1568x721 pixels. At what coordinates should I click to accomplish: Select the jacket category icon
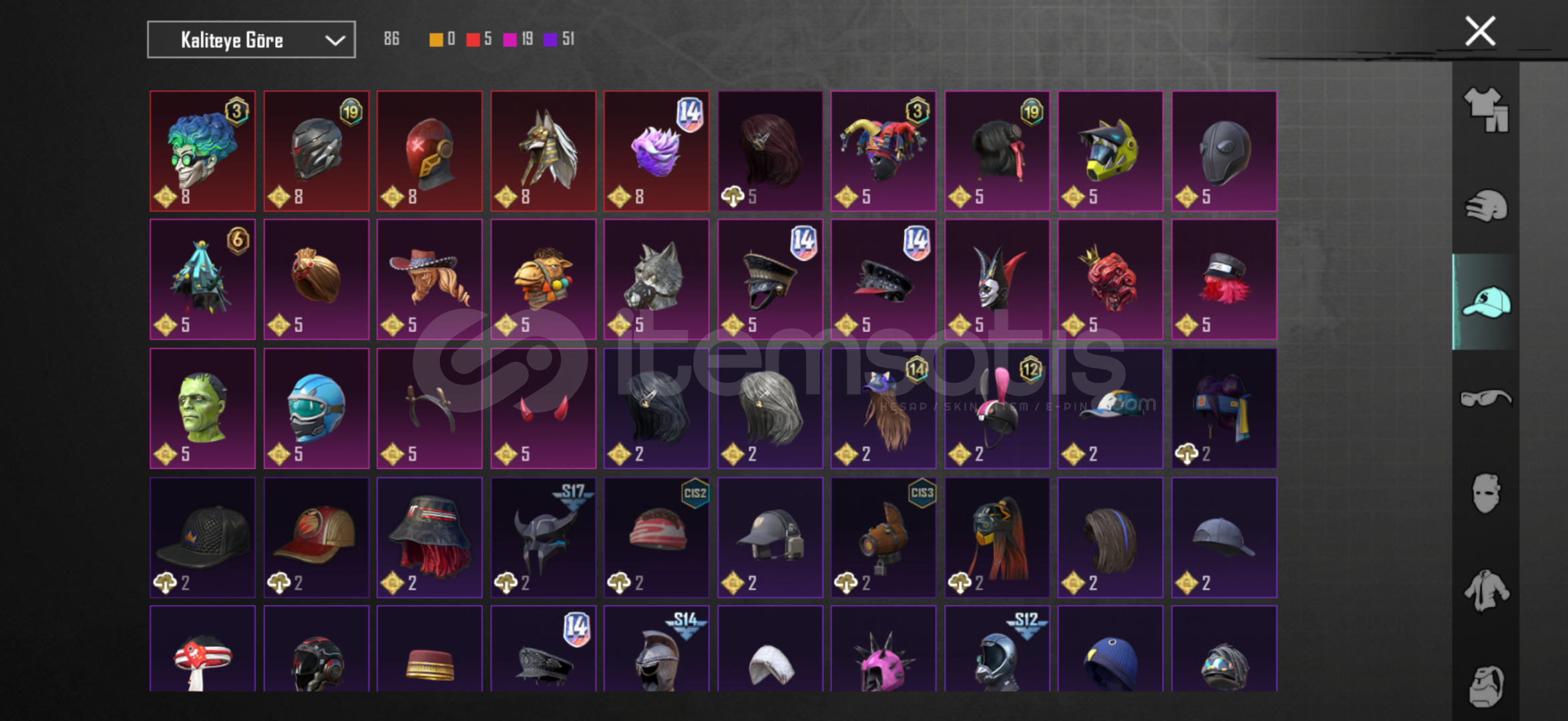click(x=1486, y=590)
